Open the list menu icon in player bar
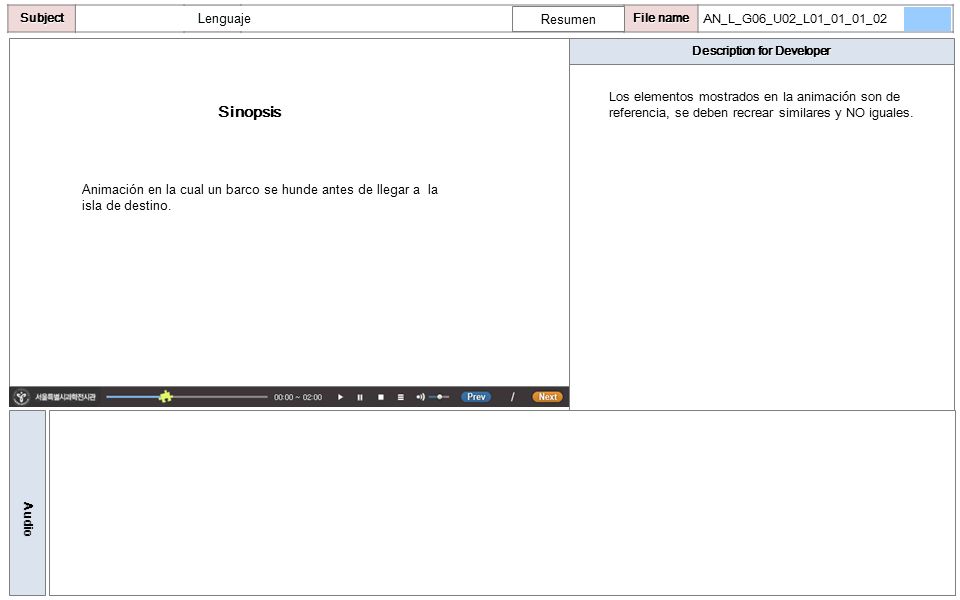 (x=400, y=397)
